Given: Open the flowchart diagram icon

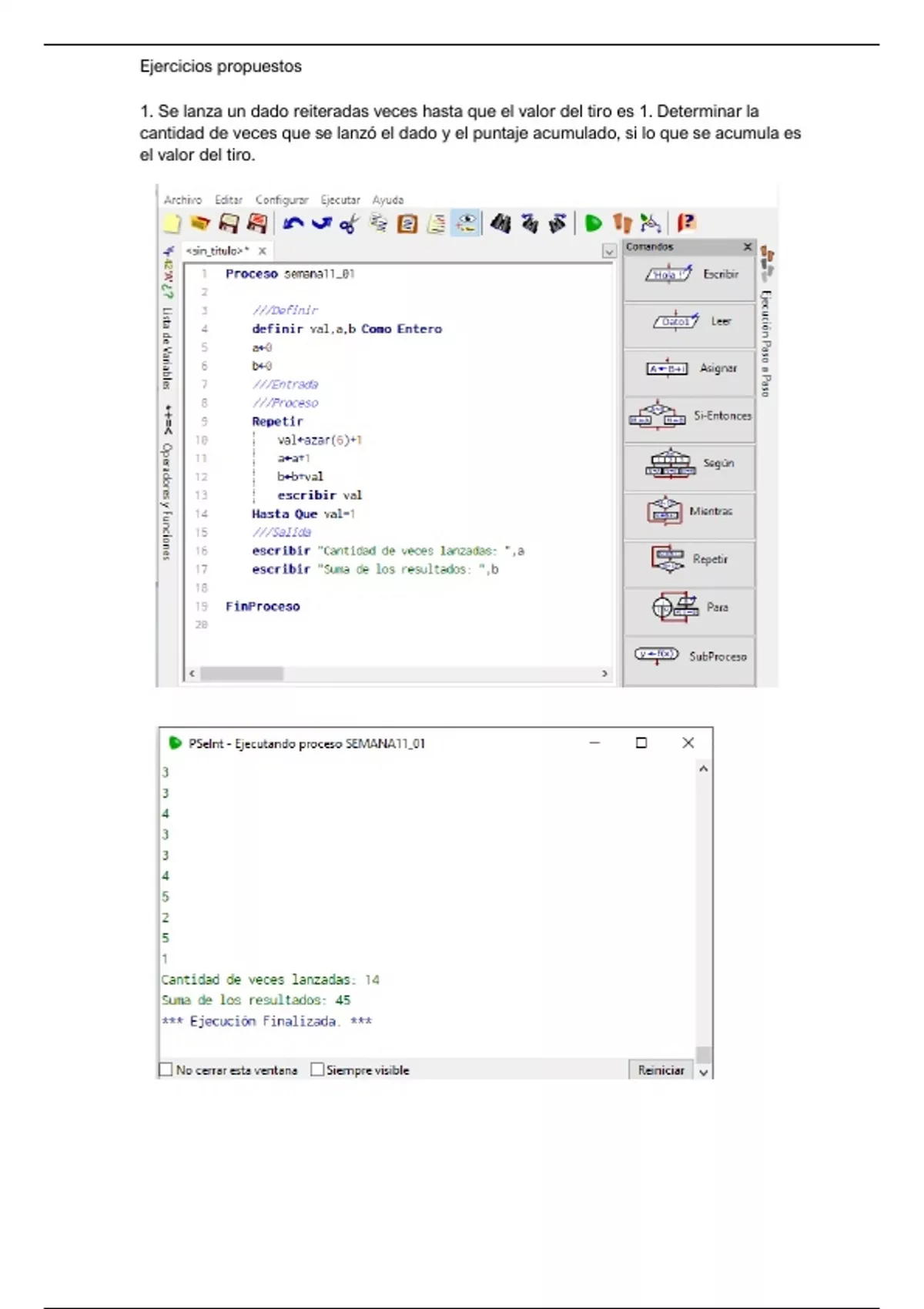Looking at the screenshot, I should click(x=651, y=223).
